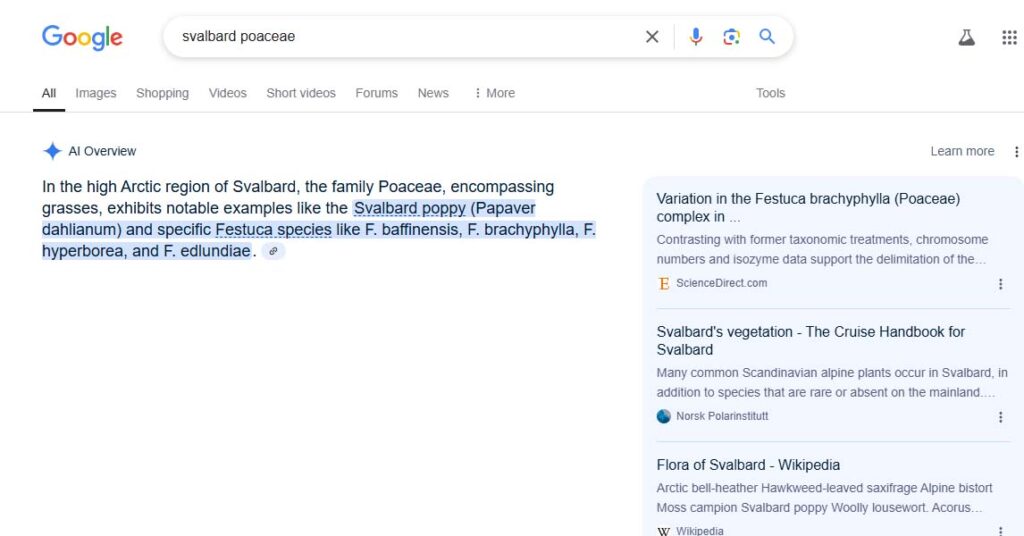
Task: Click the AI Overview source link icon
Action: tap(273, 252)
